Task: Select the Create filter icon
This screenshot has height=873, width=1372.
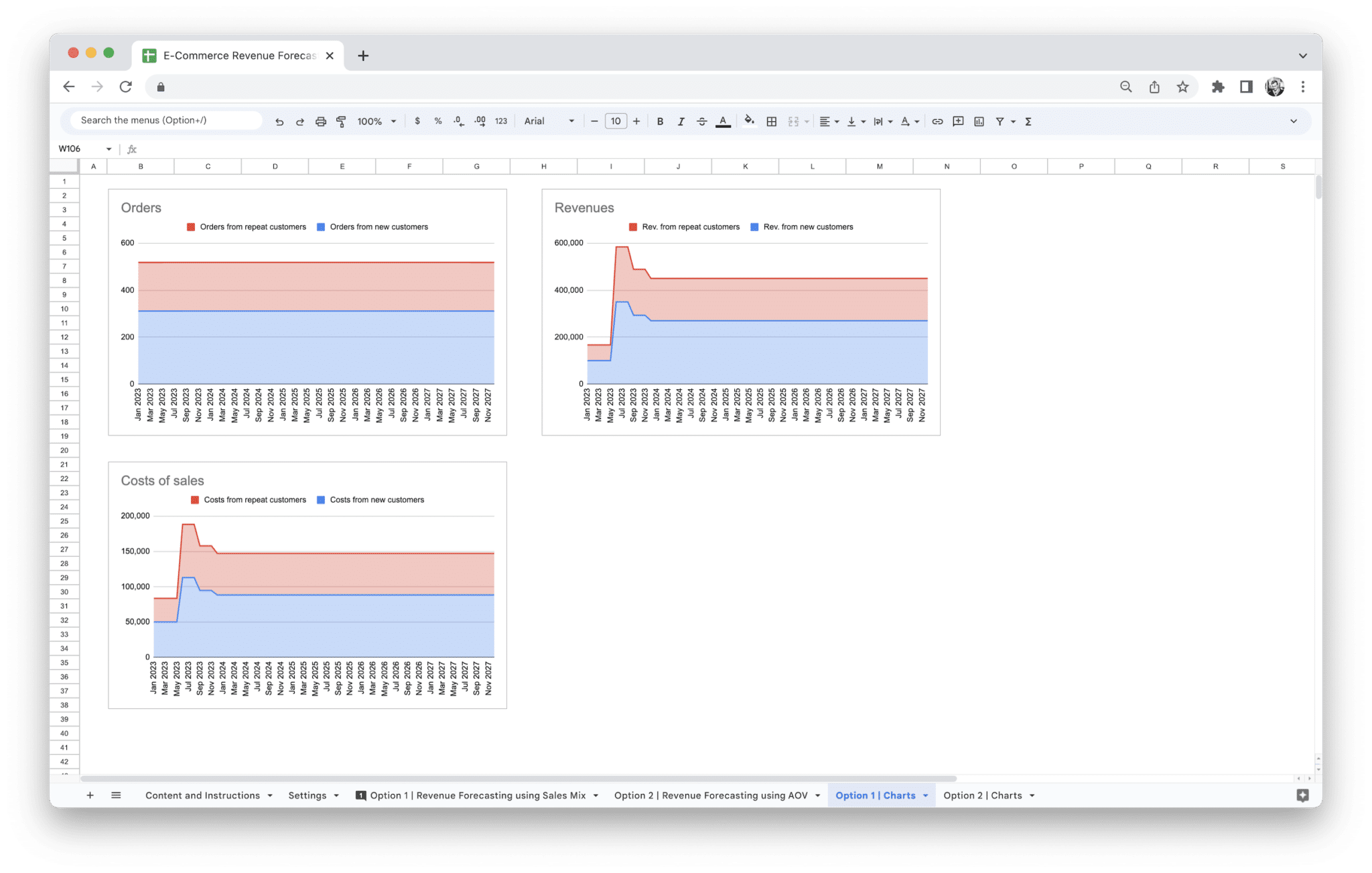Action: [x=999, y=121]
